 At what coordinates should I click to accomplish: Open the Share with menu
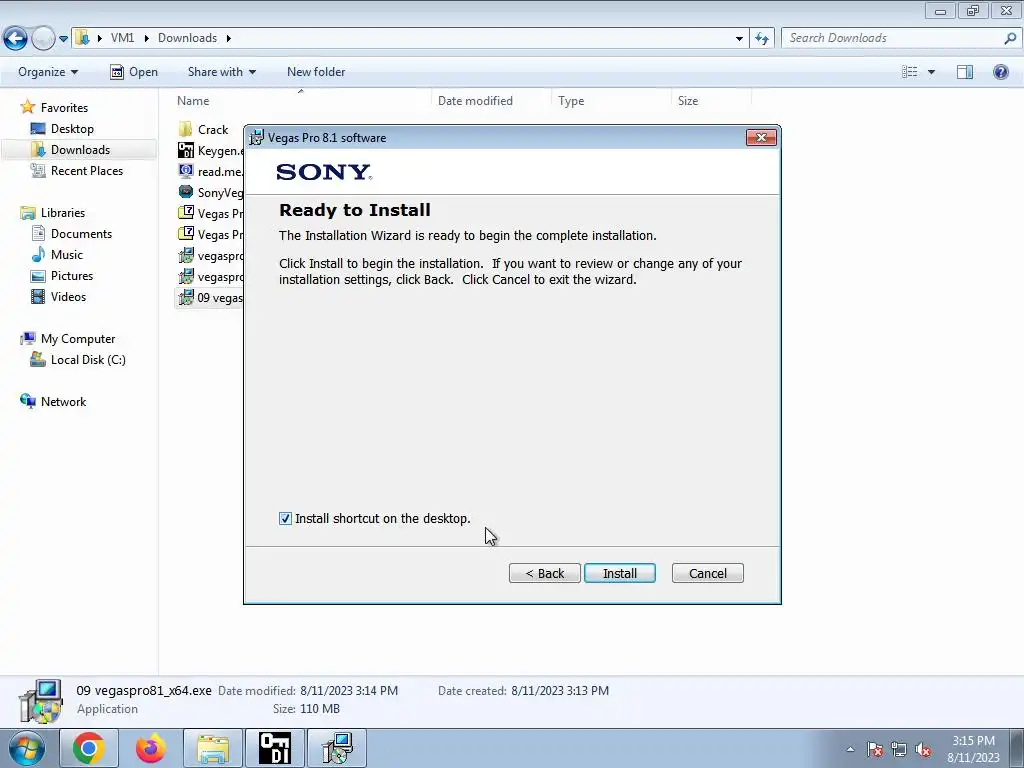coord(221,72)
